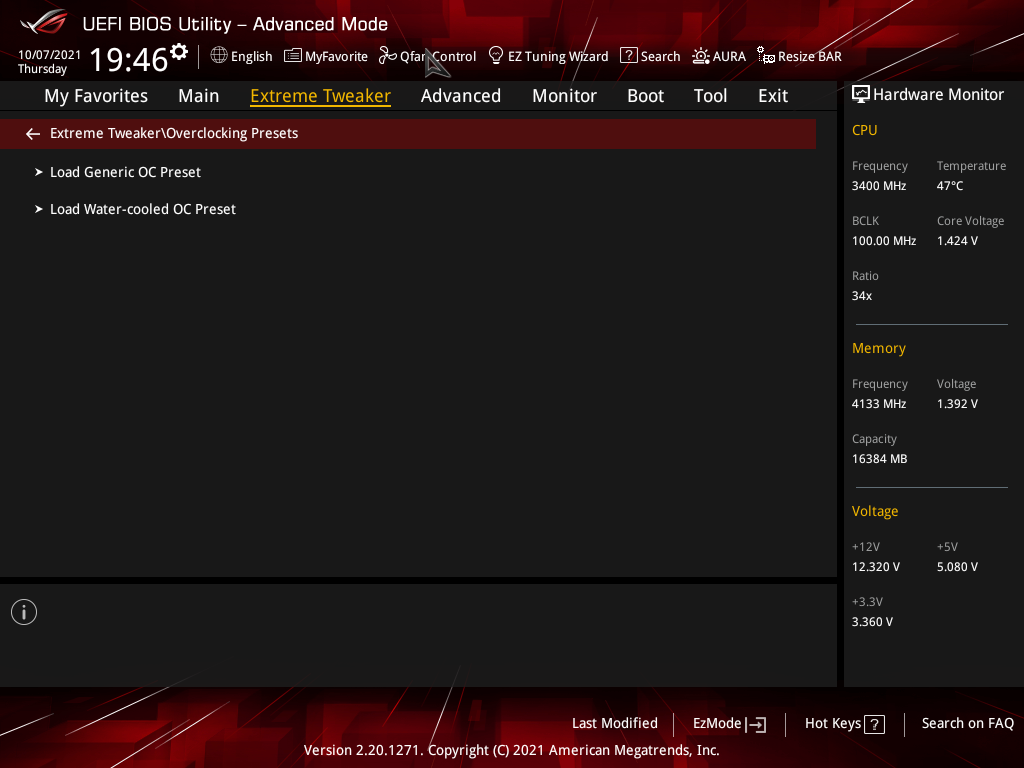Click the CPU temperature value 47°C
Screen dimensions: 1024x768
[950, 186]
